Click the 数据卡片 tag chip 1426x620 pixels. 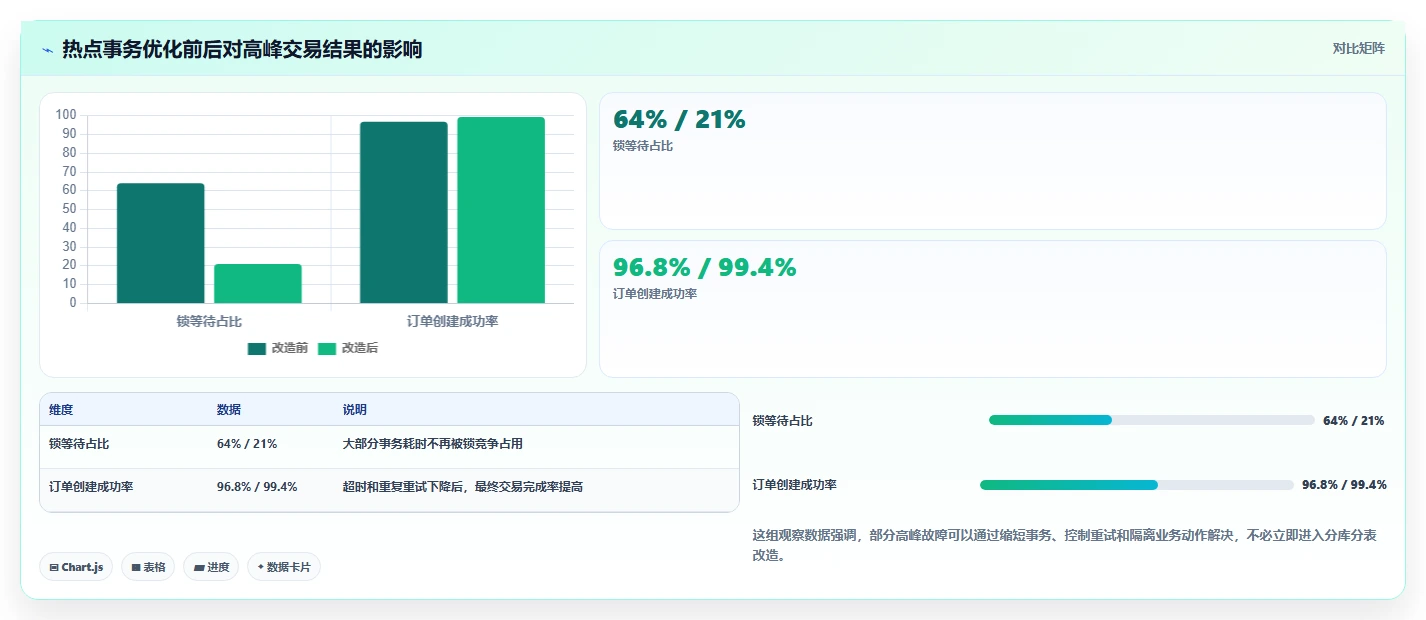coord(284,567)
